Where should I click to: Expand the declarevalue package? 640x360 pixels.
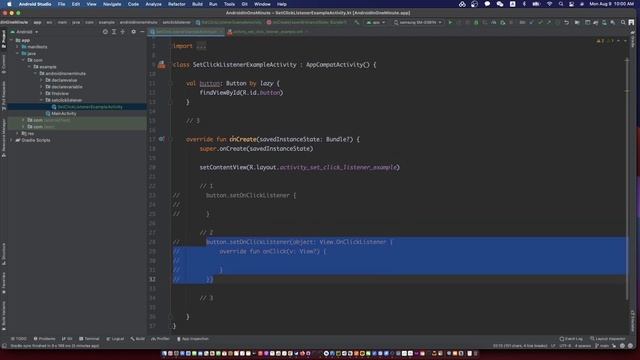pos(42,80)
